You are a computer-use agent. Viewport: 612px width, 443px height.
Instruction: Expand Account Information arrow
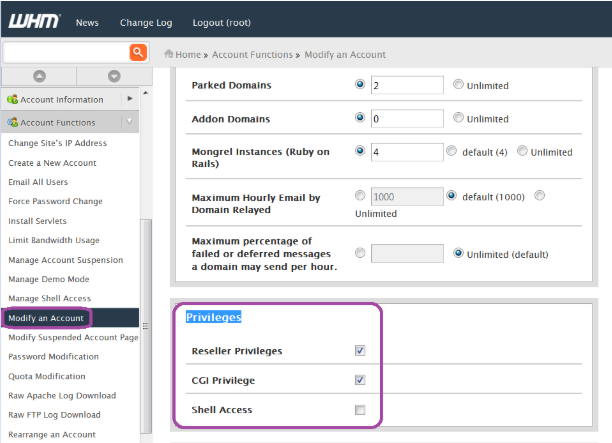pyautogui.click(x=130, y=99)
